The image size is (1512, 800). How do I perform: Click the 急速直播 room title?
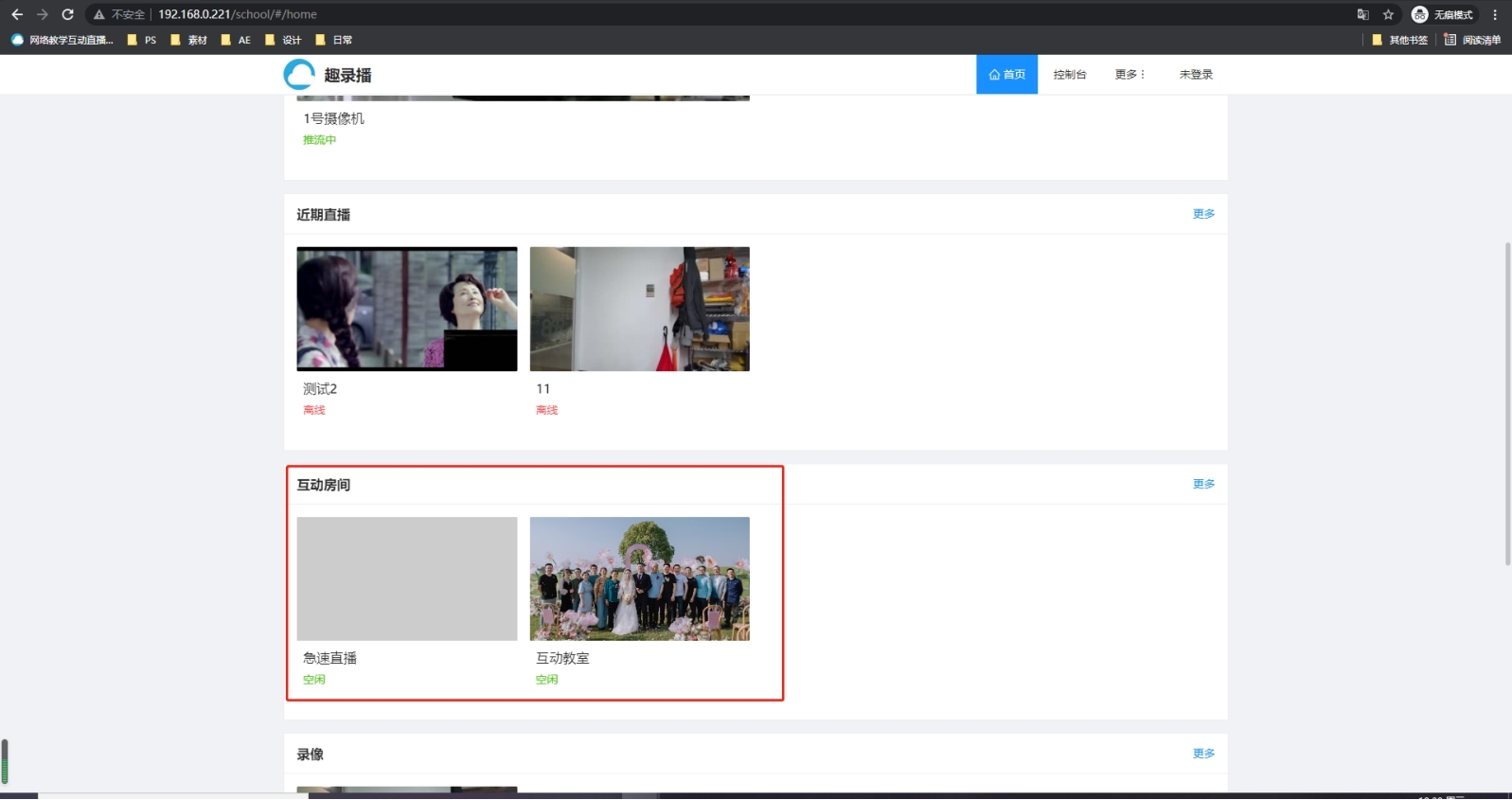click(329, 658)
